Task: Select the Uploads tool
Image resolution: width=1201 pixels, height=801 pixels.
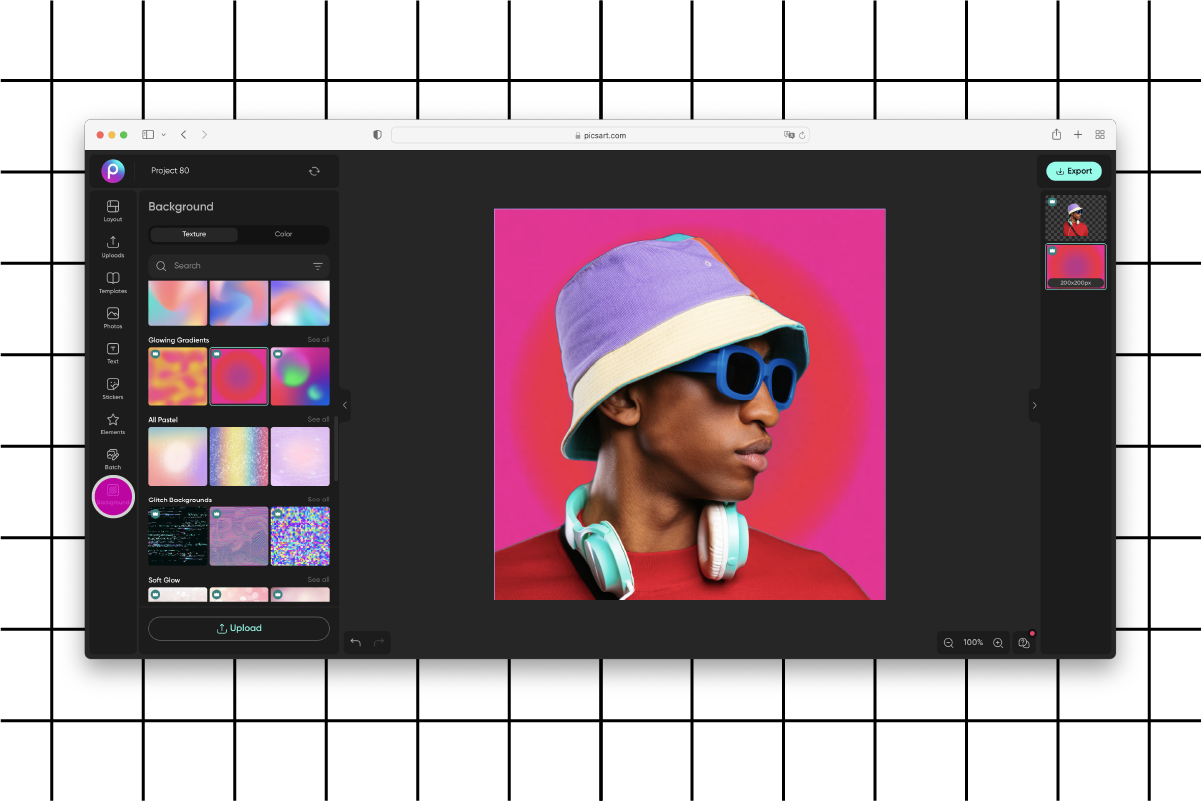Action: 112,247
